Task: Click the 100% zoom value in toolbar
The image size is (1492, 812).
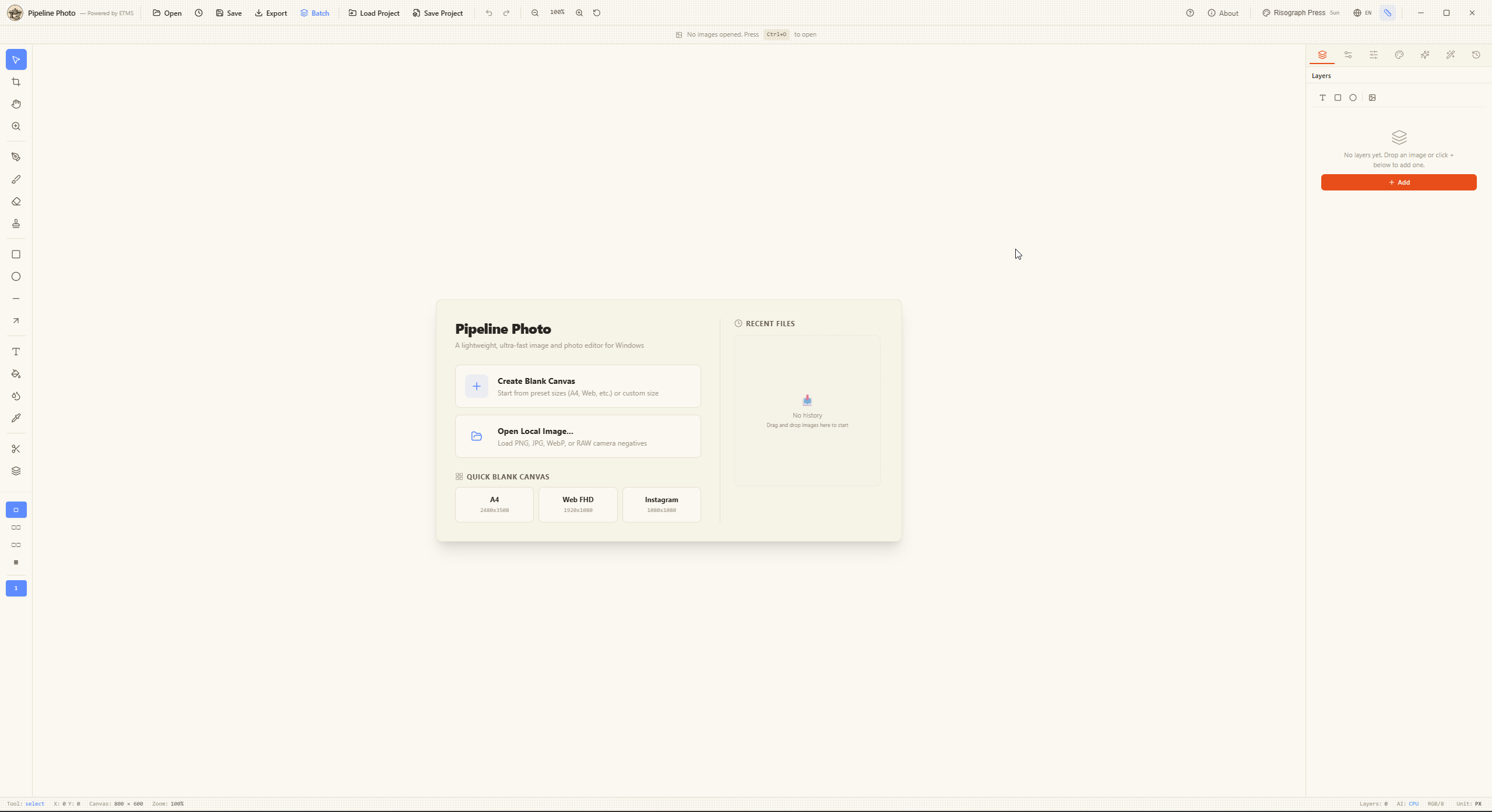Action: pyautogui.click(x=557, y=12)
